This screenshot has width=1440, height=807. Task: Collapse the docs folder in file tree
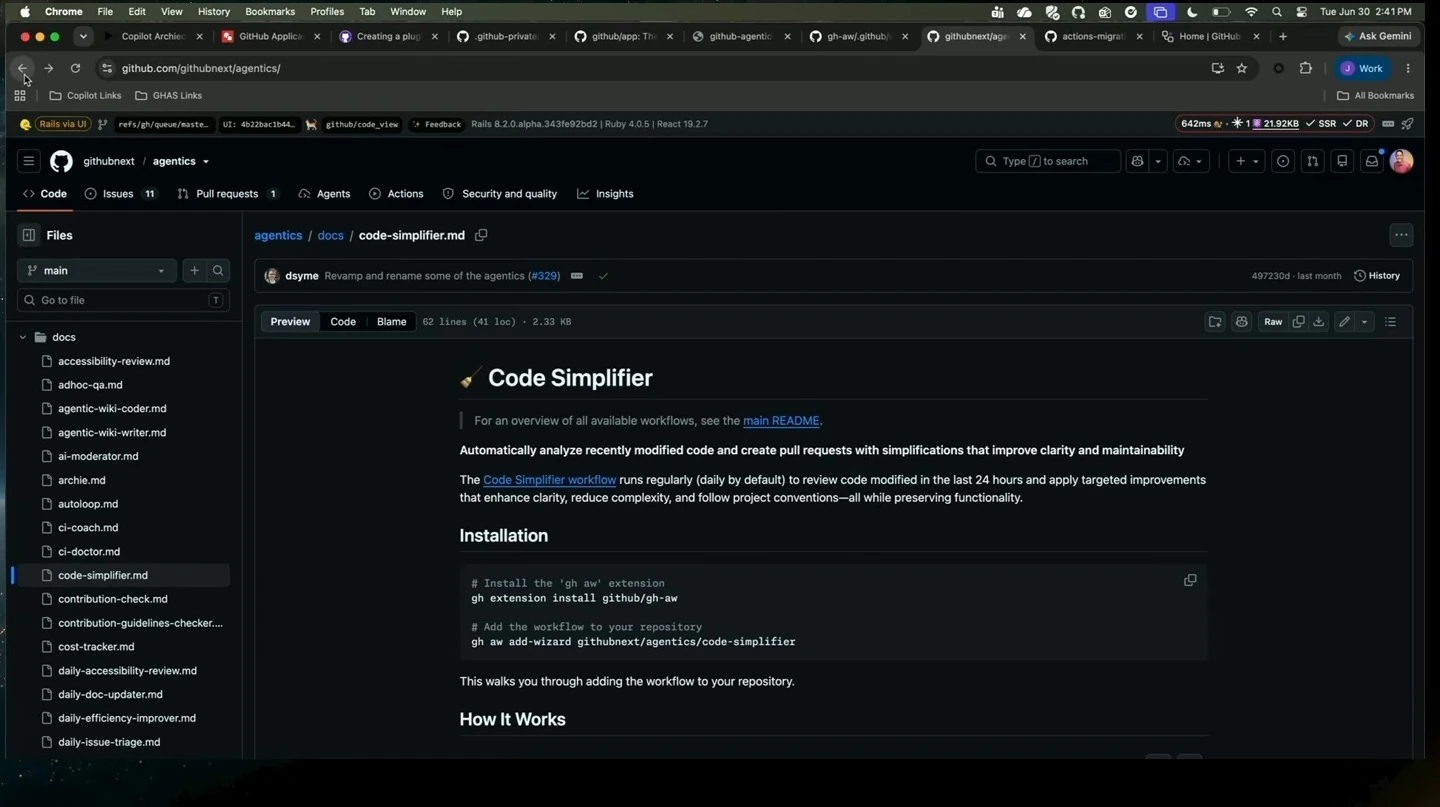pyautogui.click(x=23, y=337)
